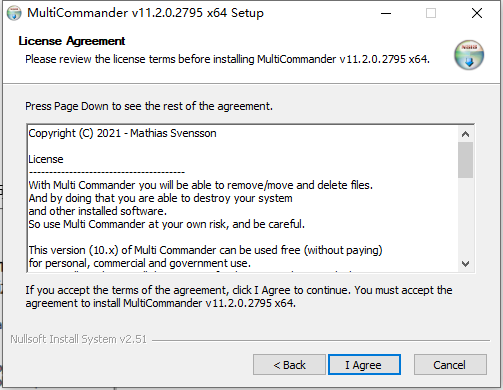Go to previous page with Back button
Viewport: 503px width, 390px height.
(289, 365)
